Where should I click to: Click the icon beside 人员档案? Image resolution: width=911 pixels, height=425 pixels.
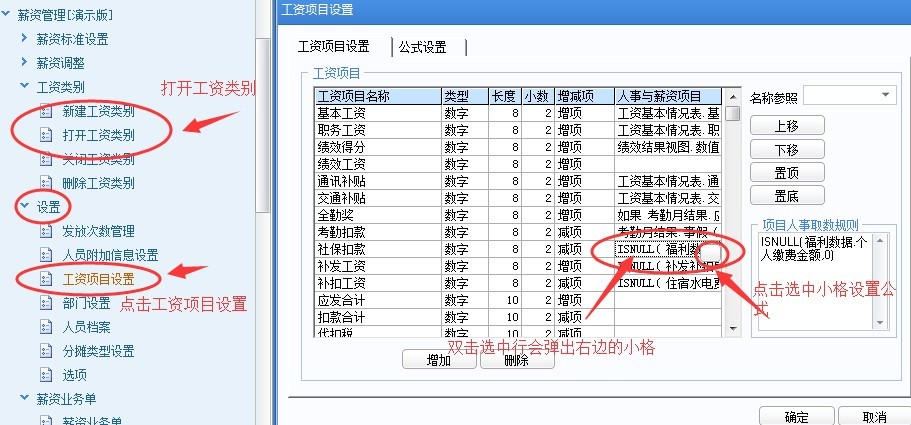pyautogui.click(x=44, y=327)
